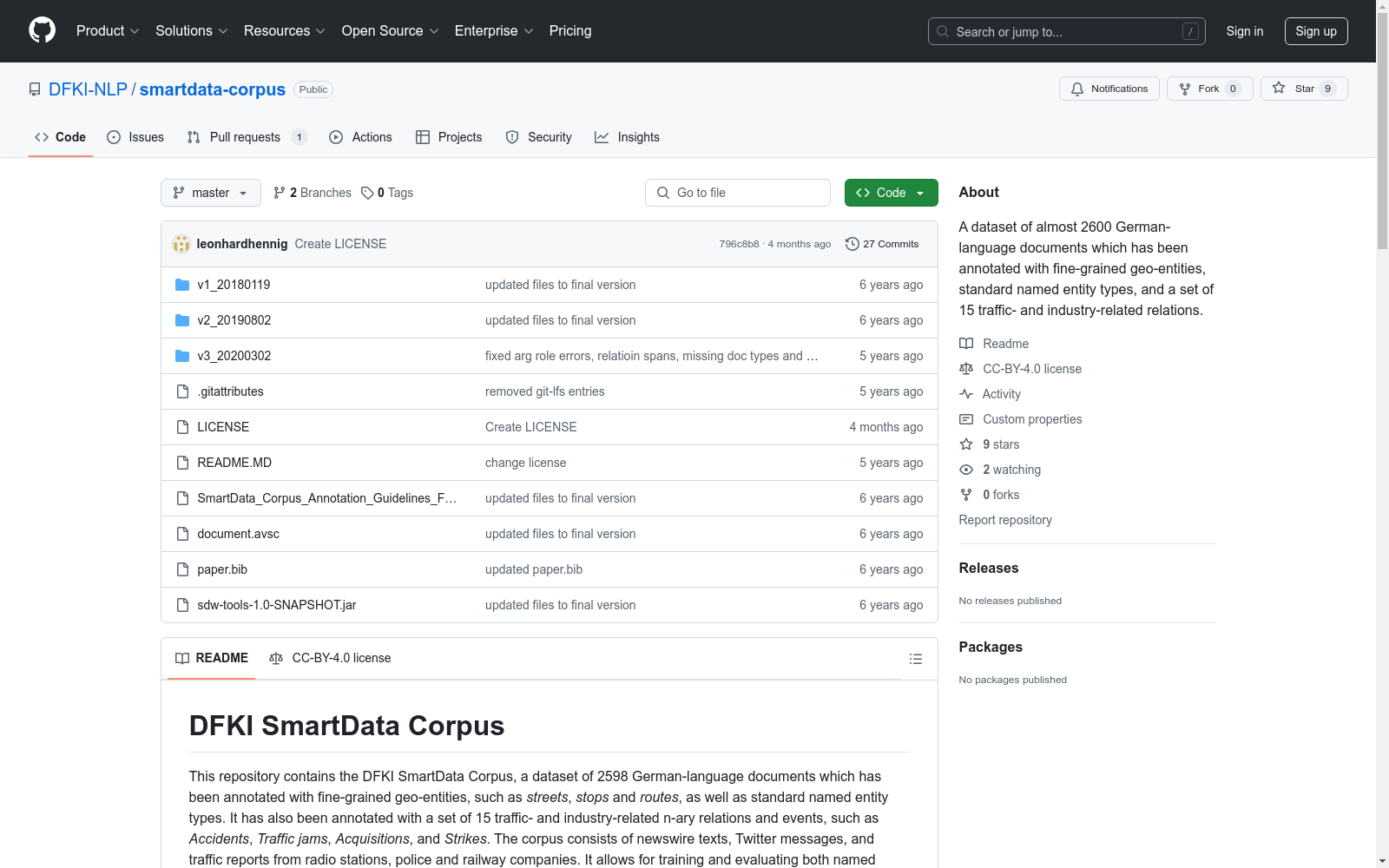Click the Report repository link
The height and width of the screenshot is (868, 1389).
pos(1005,520)
